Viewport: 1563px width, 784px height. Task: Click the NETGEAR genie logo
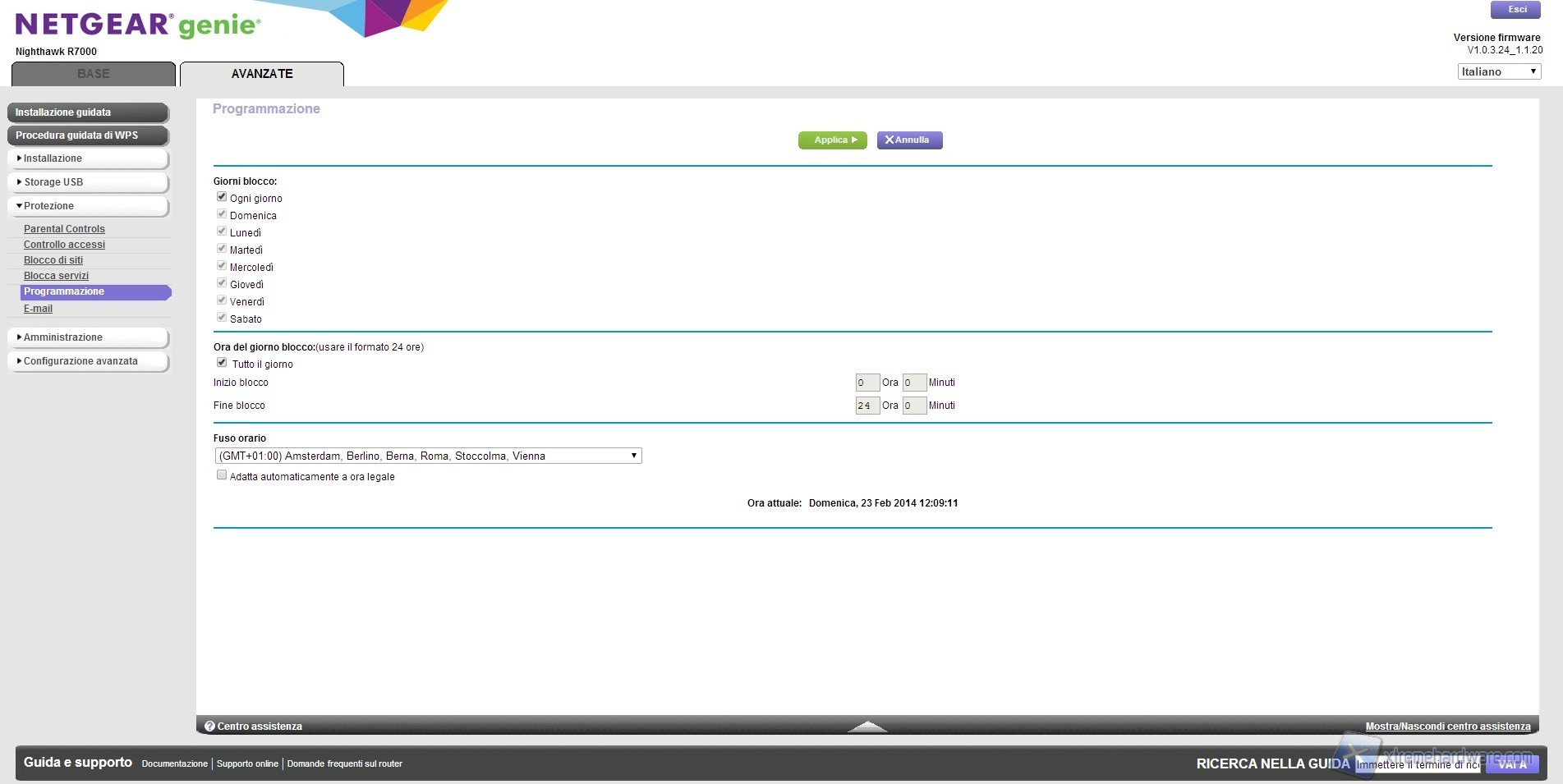(137, 25)
